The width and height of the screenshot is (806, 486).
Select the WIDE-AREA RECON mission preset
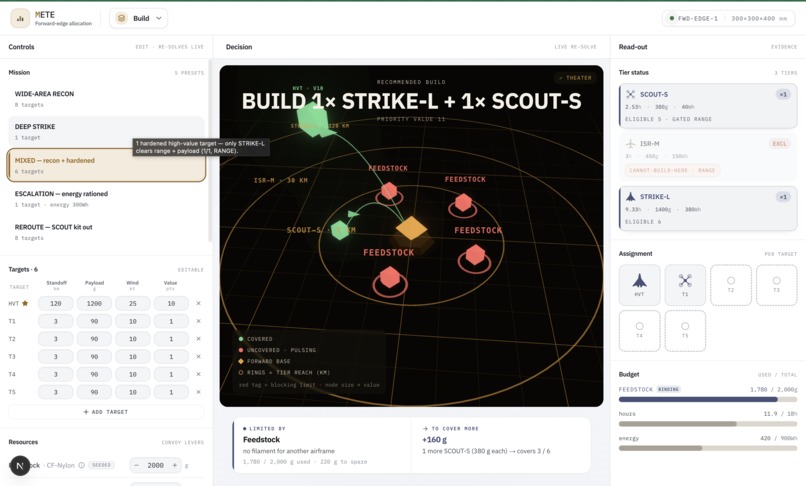point(106,99)
